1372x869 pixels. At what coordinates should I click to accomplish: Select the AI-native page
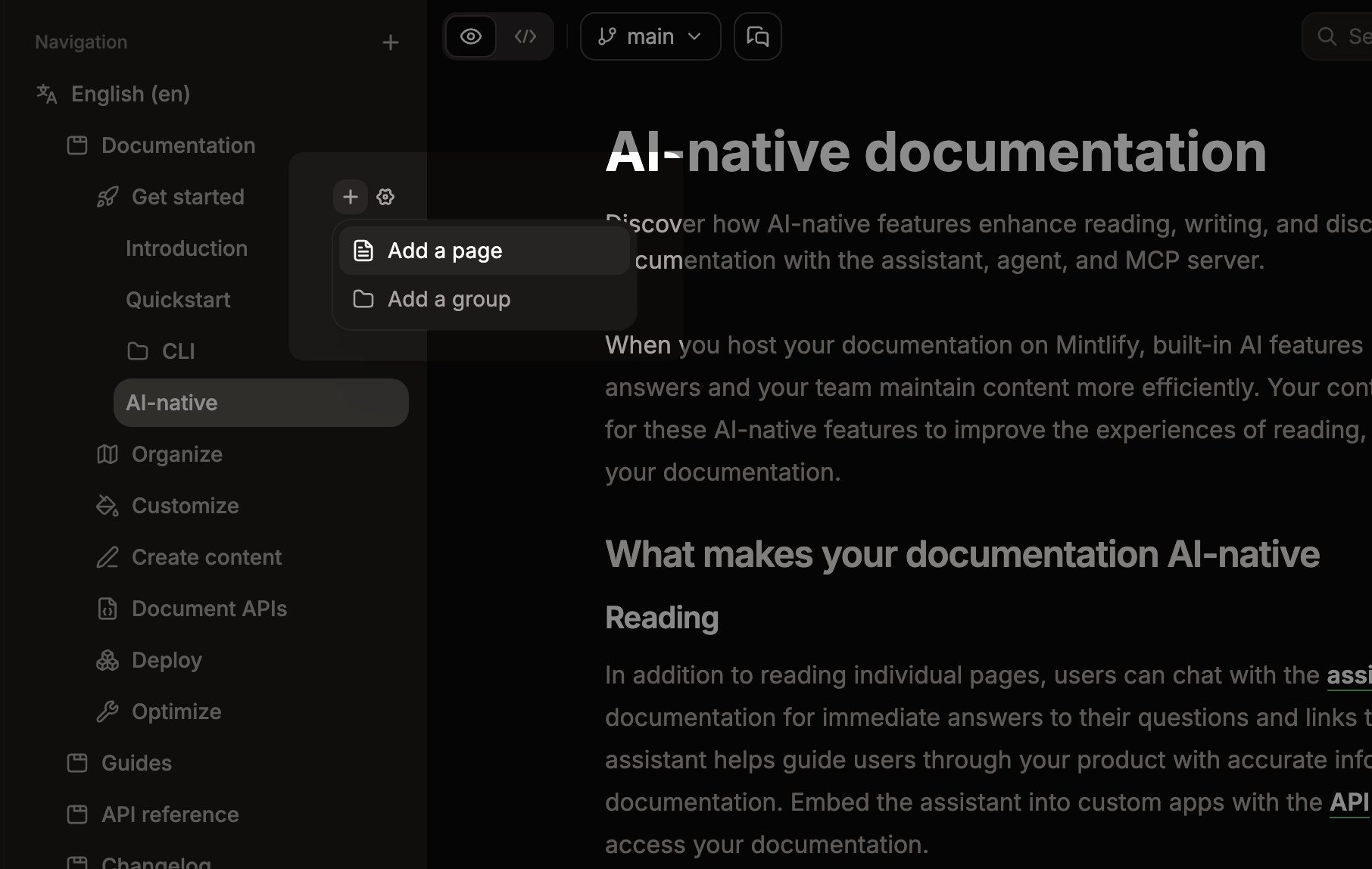click(261, 403)
